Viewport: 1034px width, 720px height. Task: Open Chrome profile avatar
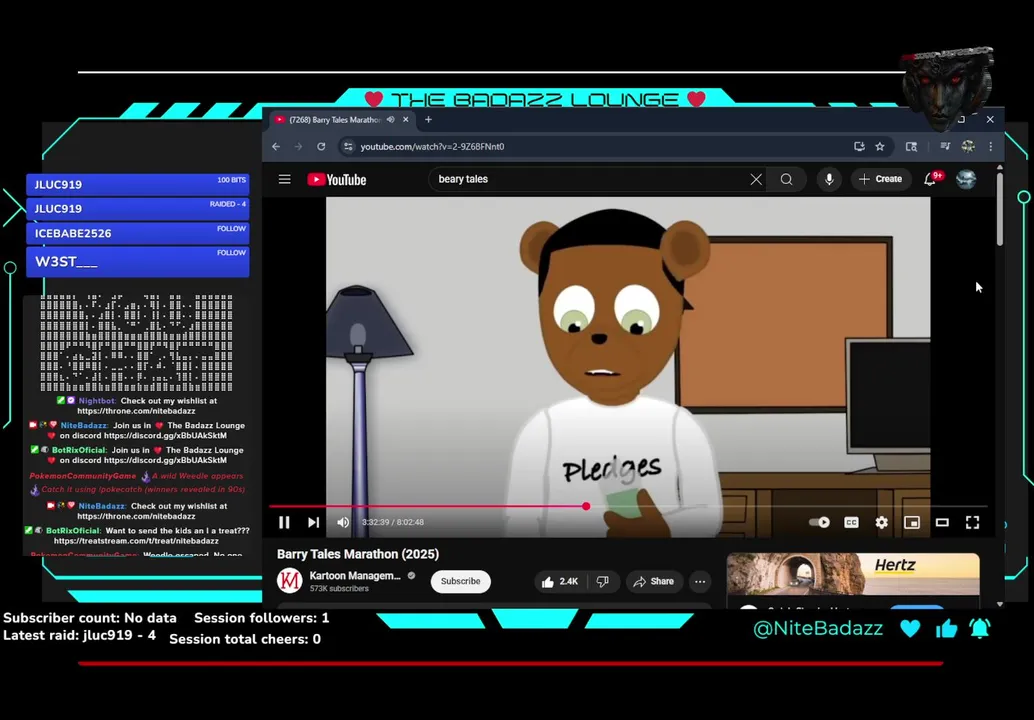click(968, 146)
